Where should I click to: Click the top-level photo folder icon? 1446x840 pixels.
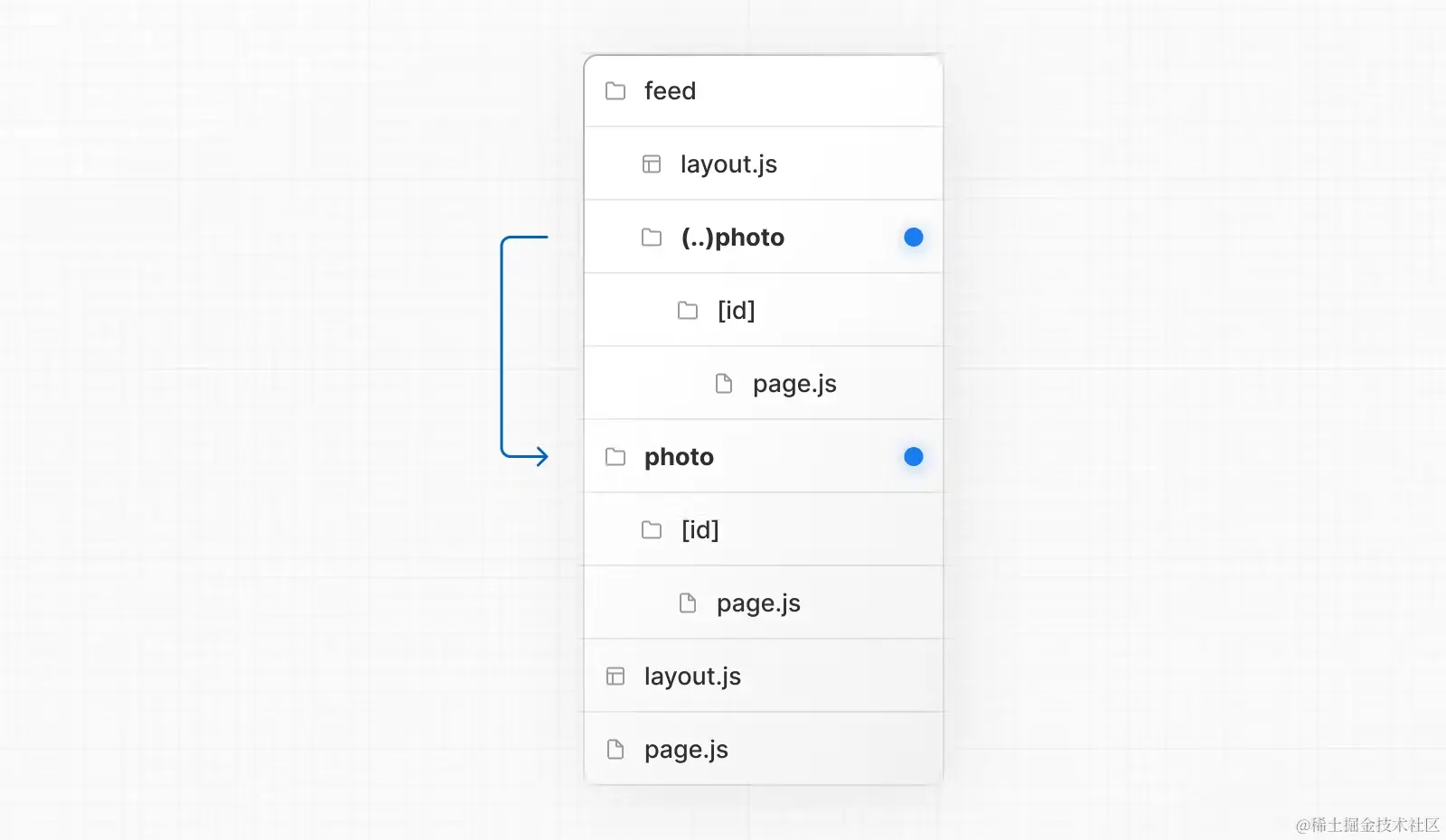pos(615,457)
